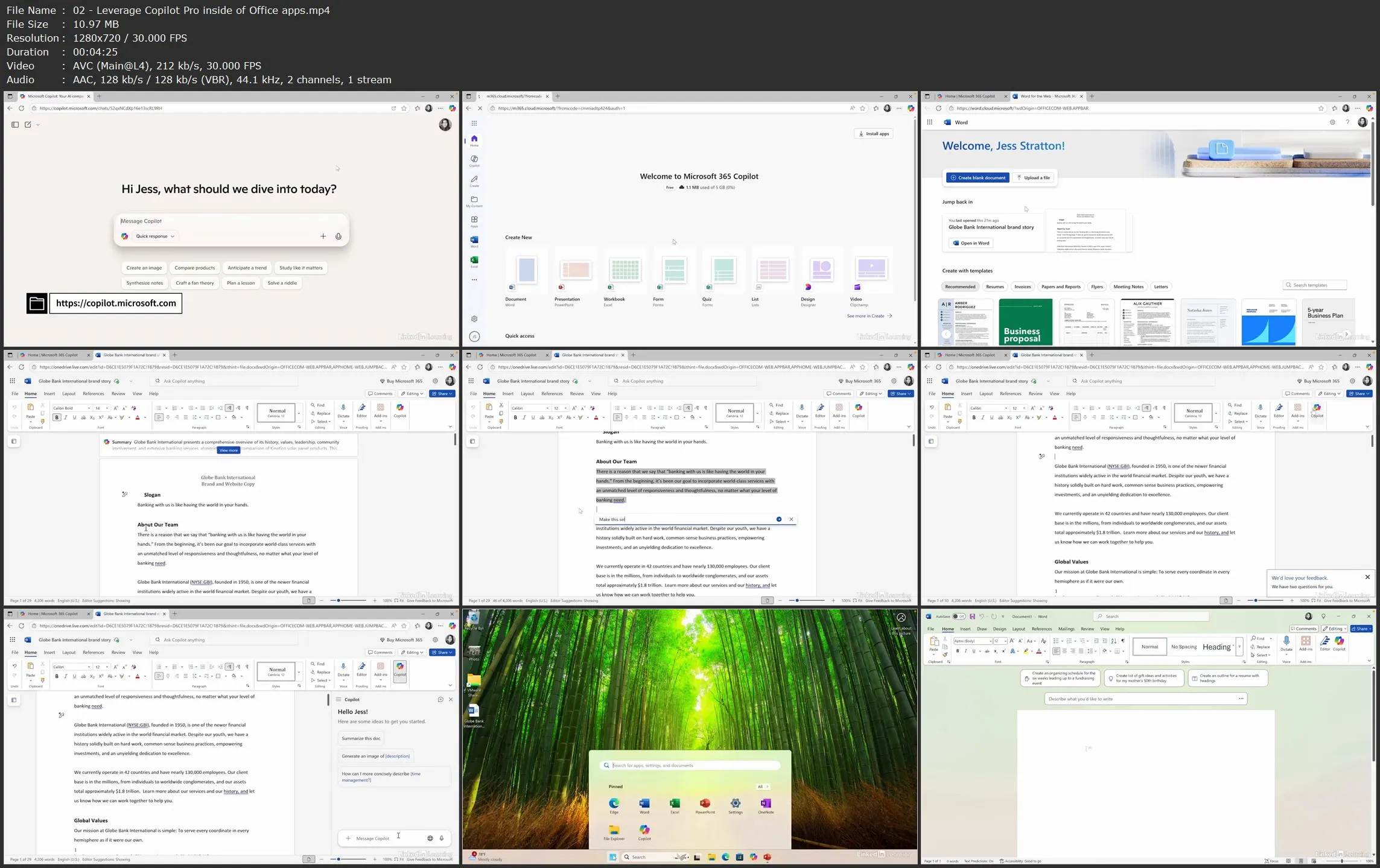Open settings gear in Microsoft 365 sidebar
Image resolution: width=1380 pixels, height=868 pixels.
[x=474, y=319]
